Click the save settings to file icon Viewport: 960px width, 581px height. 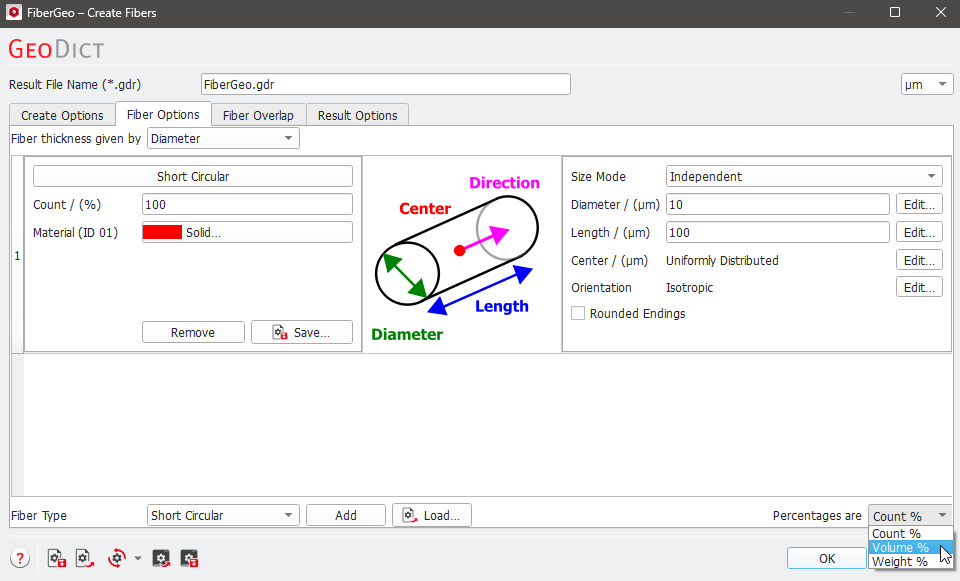[56, 558]
